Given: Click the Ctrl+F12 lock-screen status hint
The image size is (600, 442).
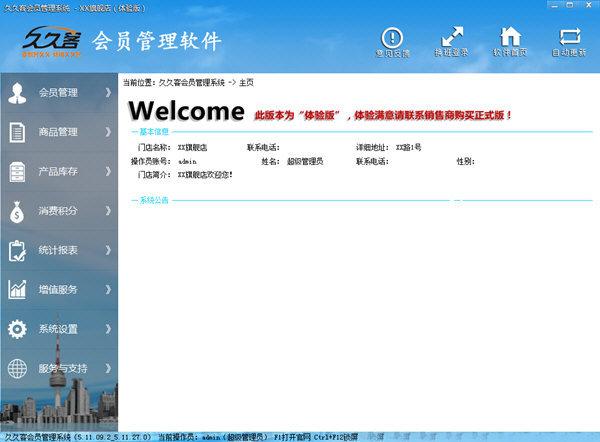Looking at the screenshot, I should coord(336,437).
